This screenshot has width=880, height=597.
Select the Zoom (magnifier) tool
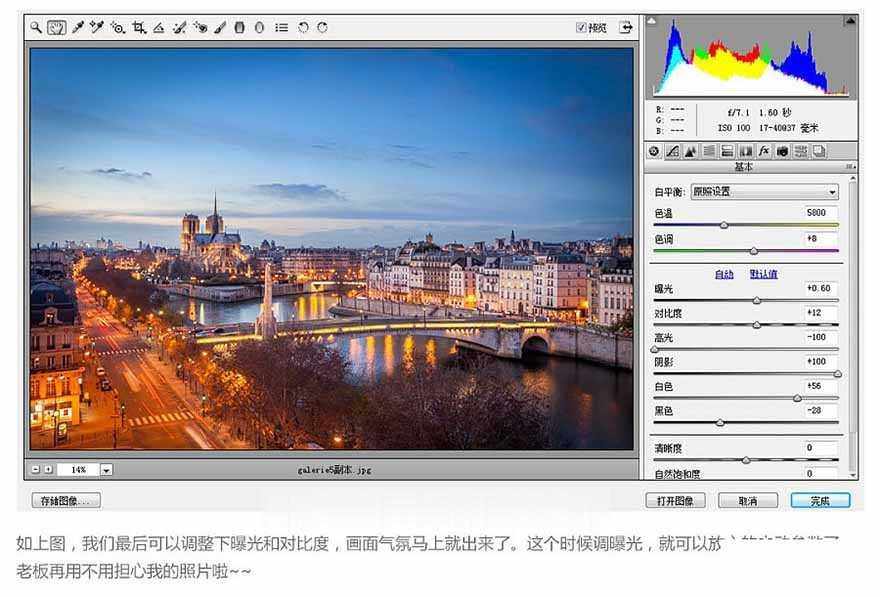click(x=36, y=27)
